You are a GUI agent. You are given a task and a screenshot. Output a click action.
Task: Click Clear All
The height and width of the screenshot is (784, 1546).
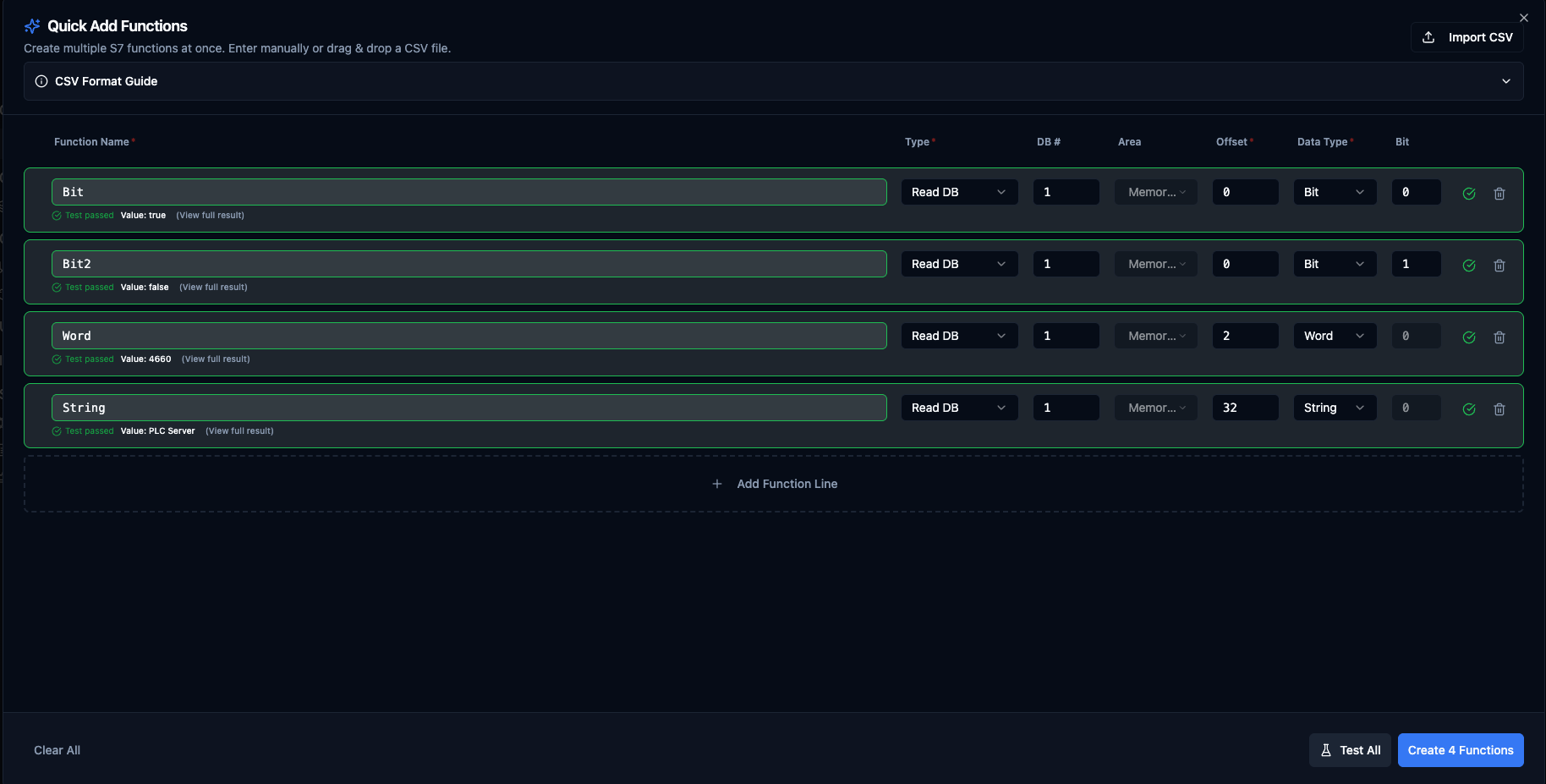click(x=57, y=750)
